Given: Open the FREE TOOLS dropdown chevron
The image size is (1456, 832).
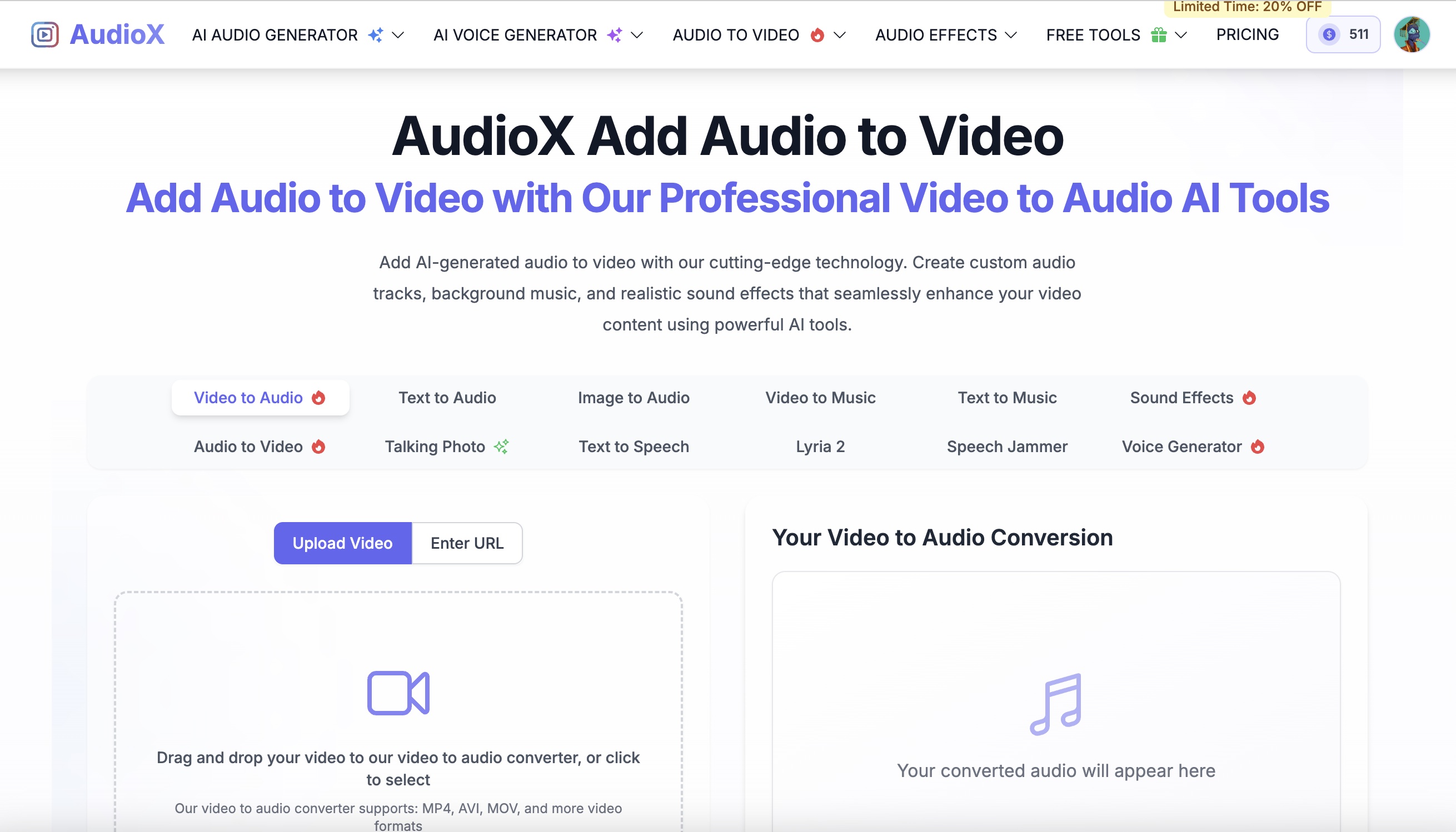Looking at the screenshot, I should tap(1181, 36).
